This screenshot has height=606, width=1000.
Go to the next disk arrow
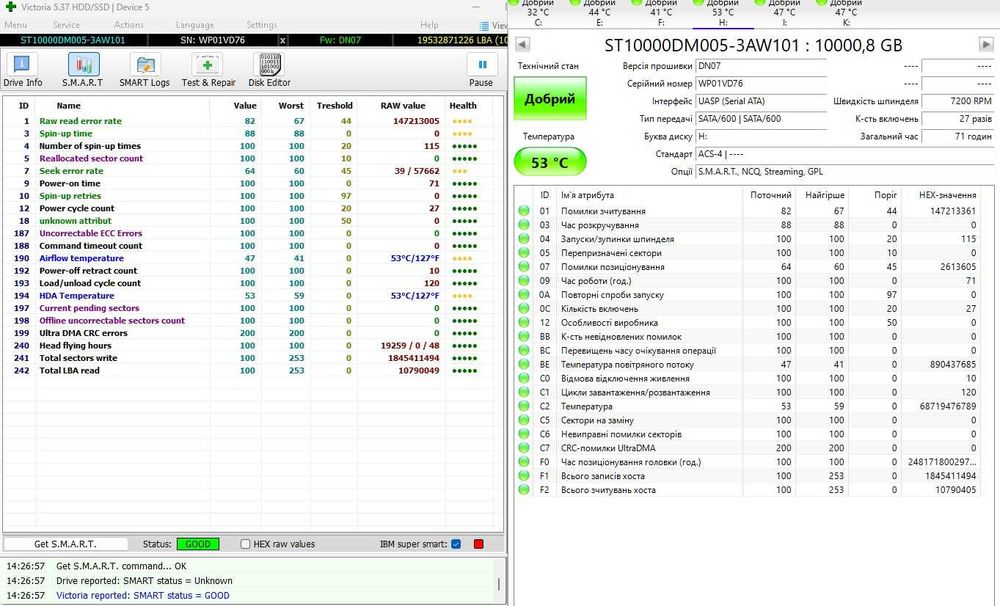(985, 45)
